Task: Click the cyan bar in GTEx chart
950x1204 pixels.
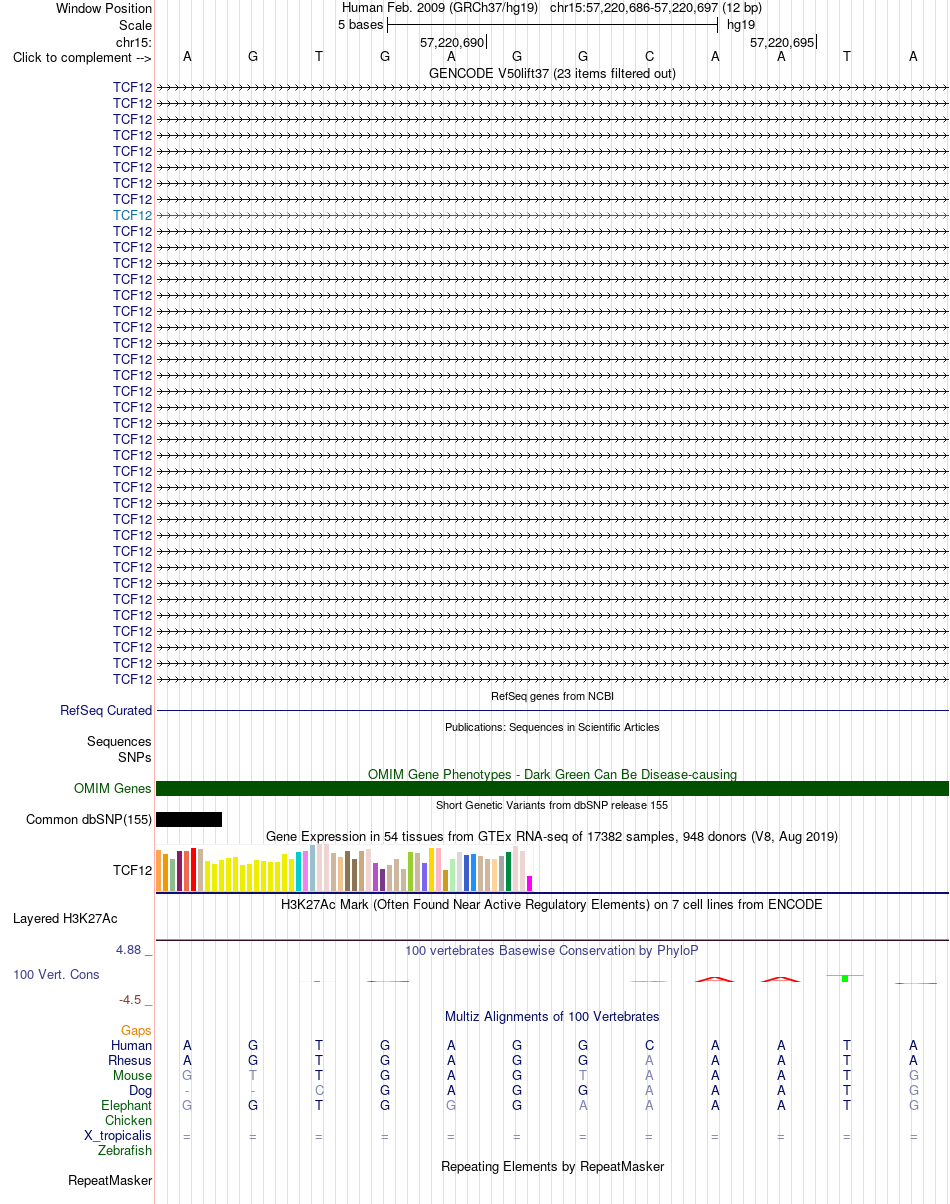Action: click(x=299, y=871)
